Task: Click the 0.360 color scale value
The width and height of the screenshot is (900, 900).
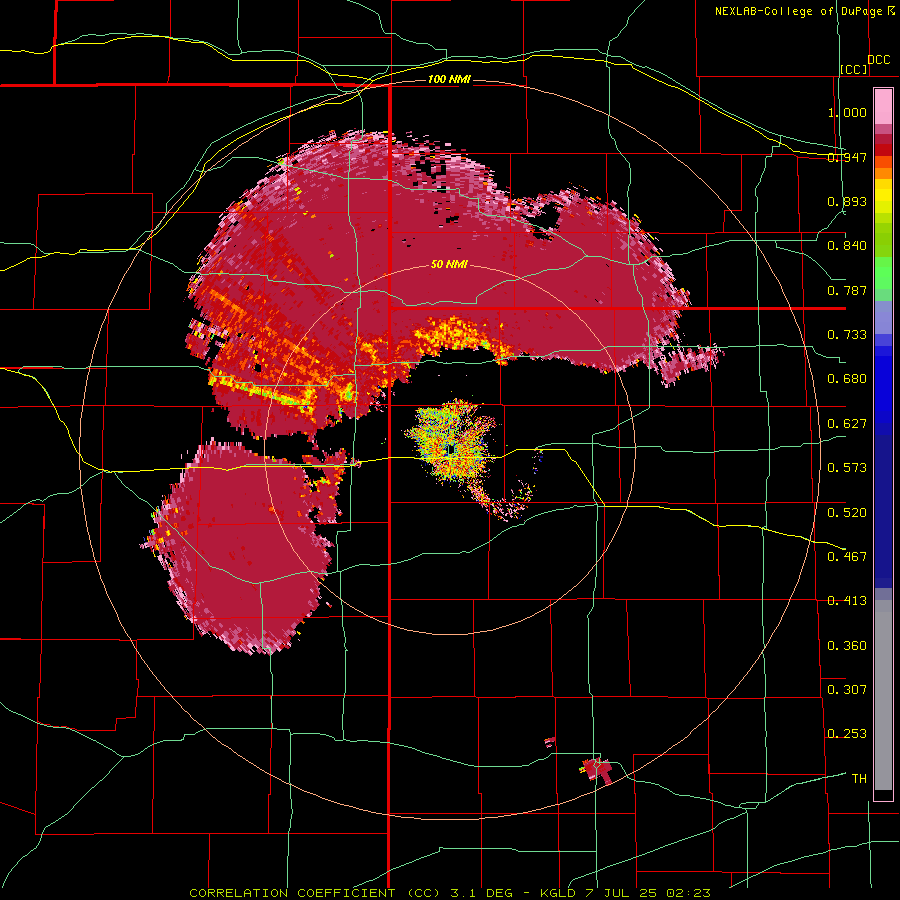Action: coord(847,646)
